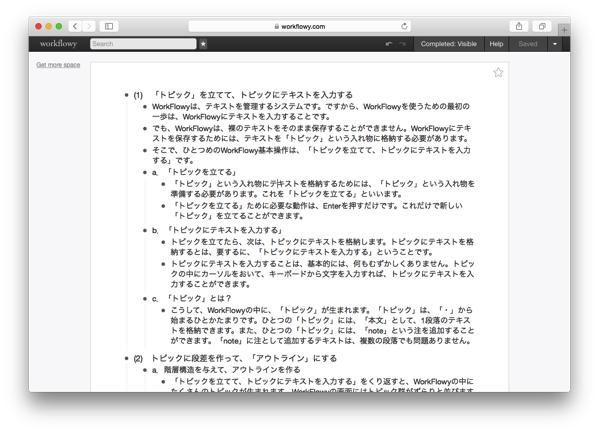Click the bullet for c. 「トピック」とは？
This screenshot has width=599, height=433.
pyautogui.click(x=145, y=298)
